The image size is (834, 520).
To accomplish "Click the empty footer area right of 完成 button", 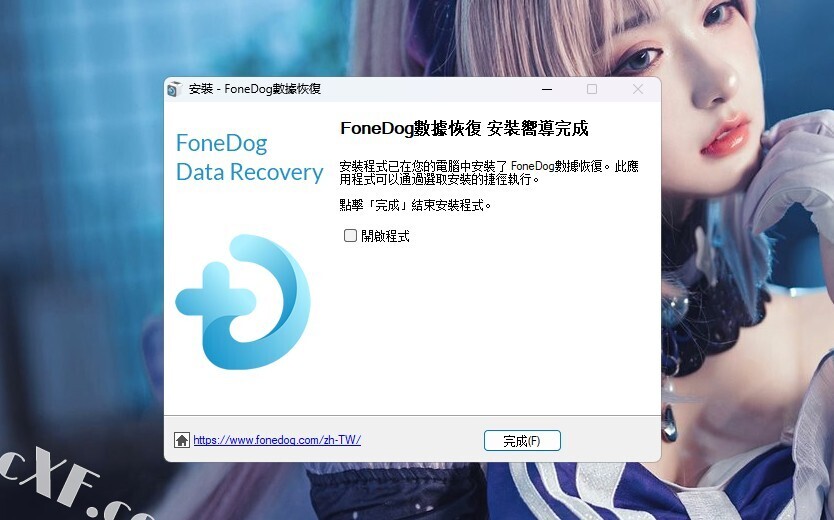I will tap(609, 440).
